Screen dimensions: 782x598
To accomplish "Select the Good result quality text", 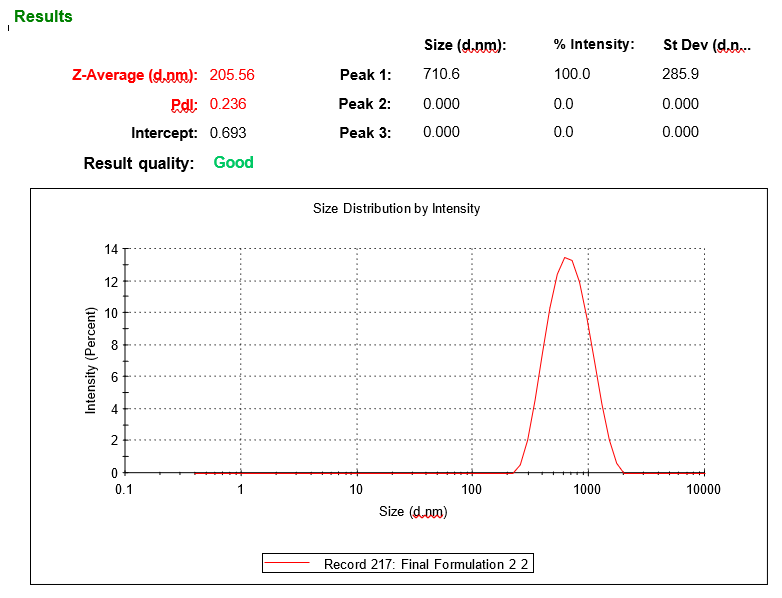I will [233, 162].
